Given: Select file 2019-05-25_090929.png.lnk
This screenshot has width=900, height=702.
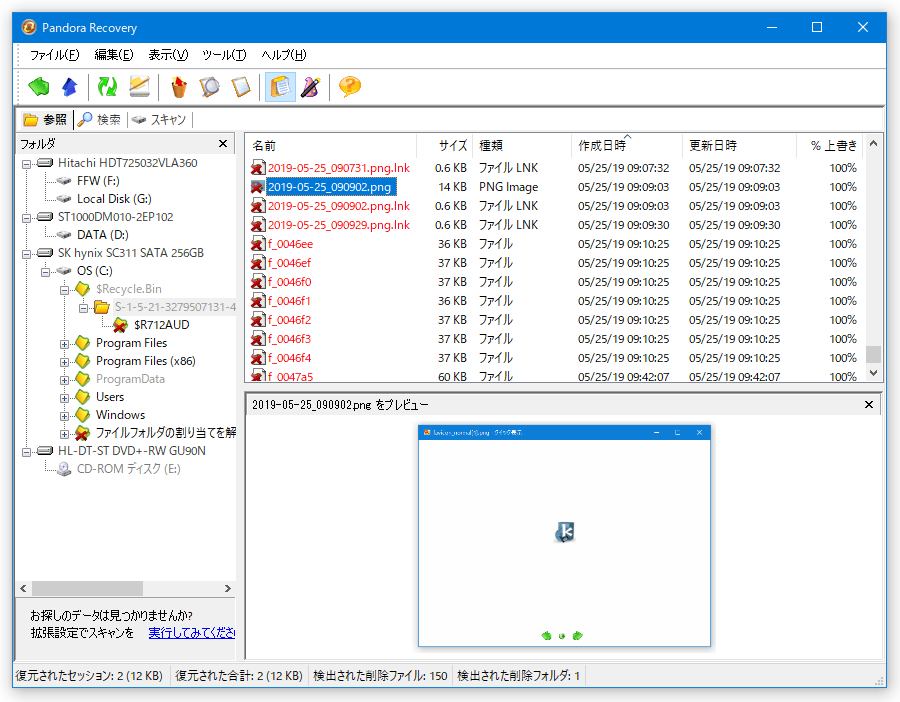Looking at the screenshot, I should click(339, 225).
